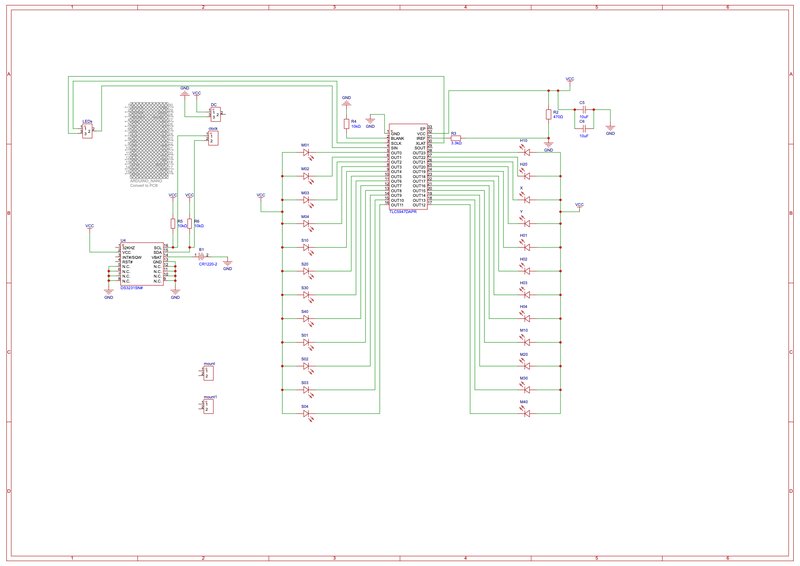Click the SCLK pin label
800x566 pixels.
396,143
